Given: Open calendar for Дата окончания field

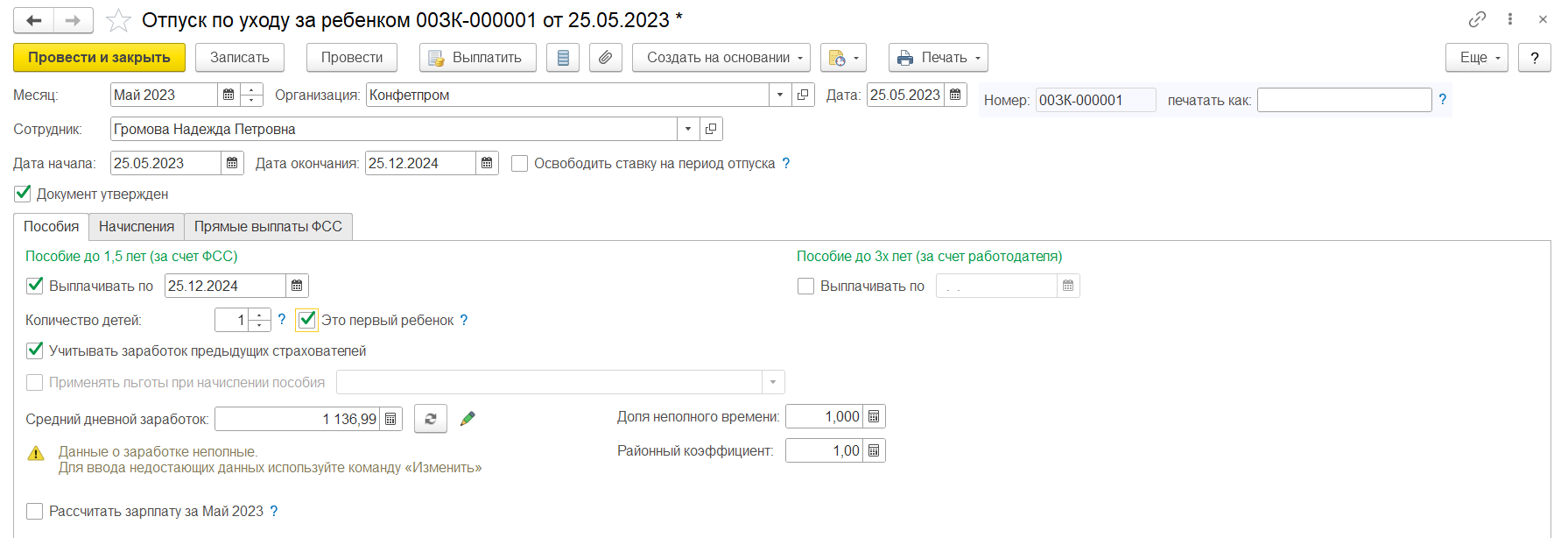Looking at the screenshot, I should 487,164.
